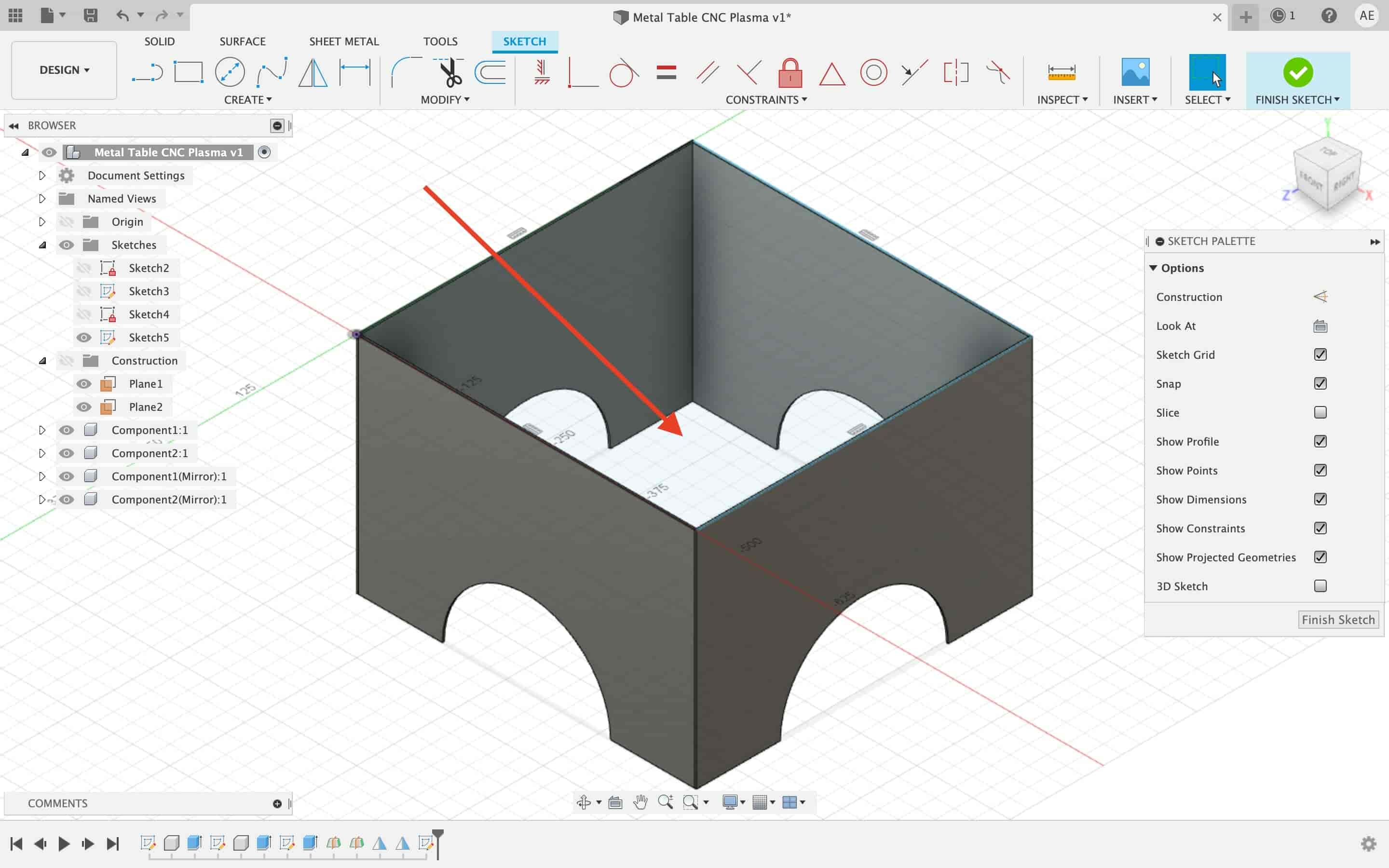Apply the Symmetry constraint

(955, 72)
